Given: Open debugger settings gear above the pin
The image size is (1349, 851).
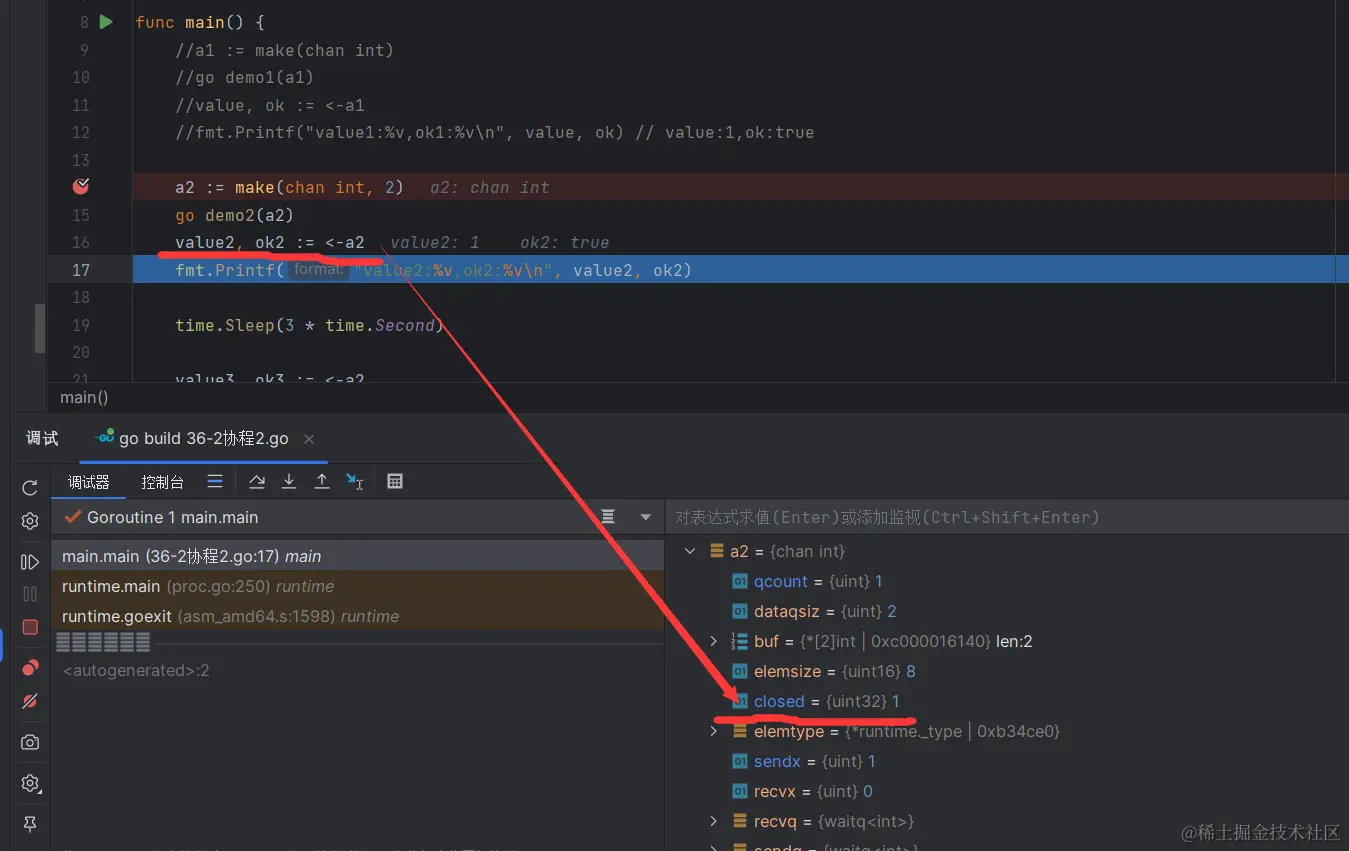Looking at the screenshot, I should [x=30, y=783].
